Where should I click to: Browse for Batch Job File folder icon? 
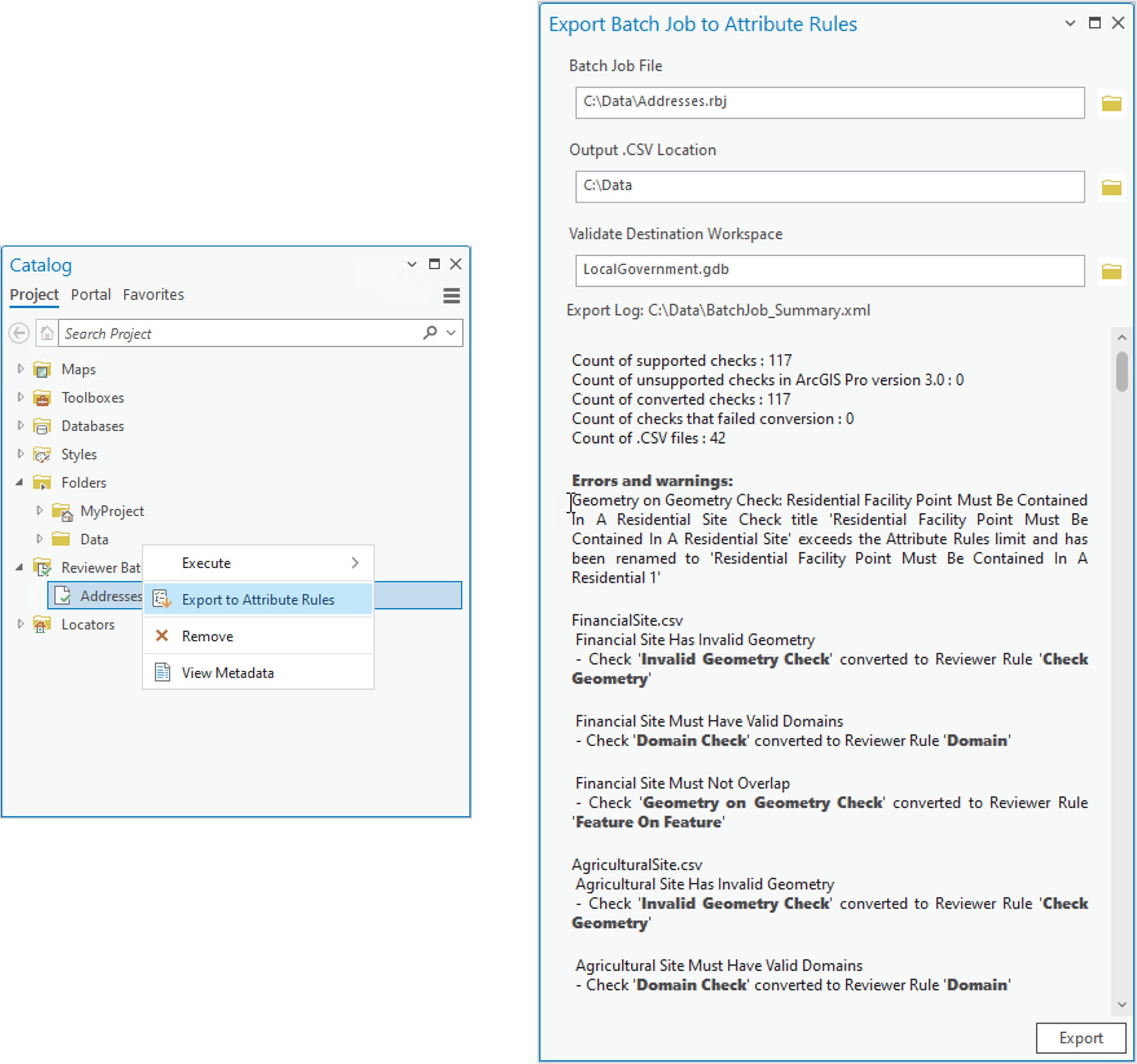click(1111, 103)
